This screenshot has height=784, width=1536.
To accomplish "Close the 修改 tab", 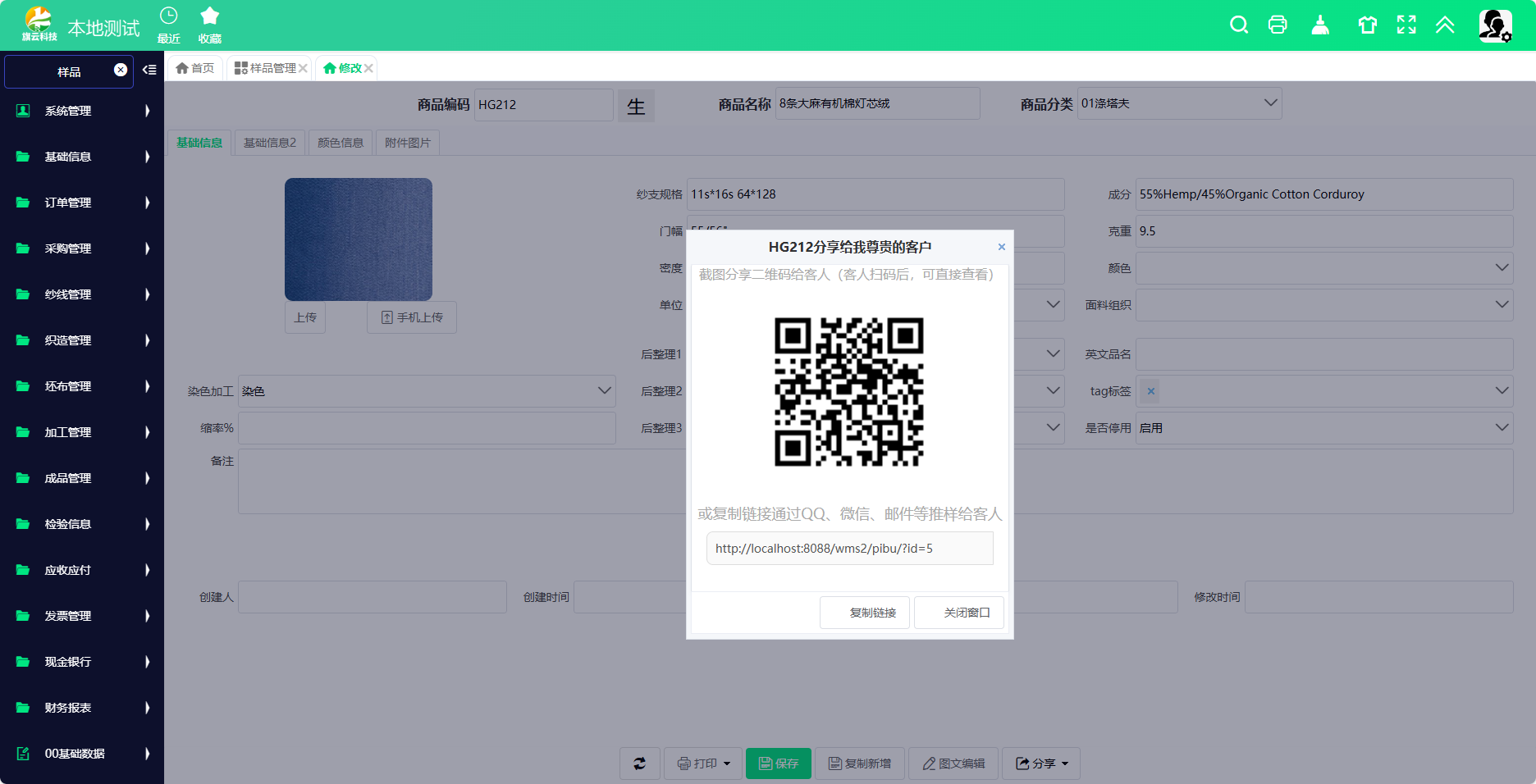I will [x=368, y=68].
